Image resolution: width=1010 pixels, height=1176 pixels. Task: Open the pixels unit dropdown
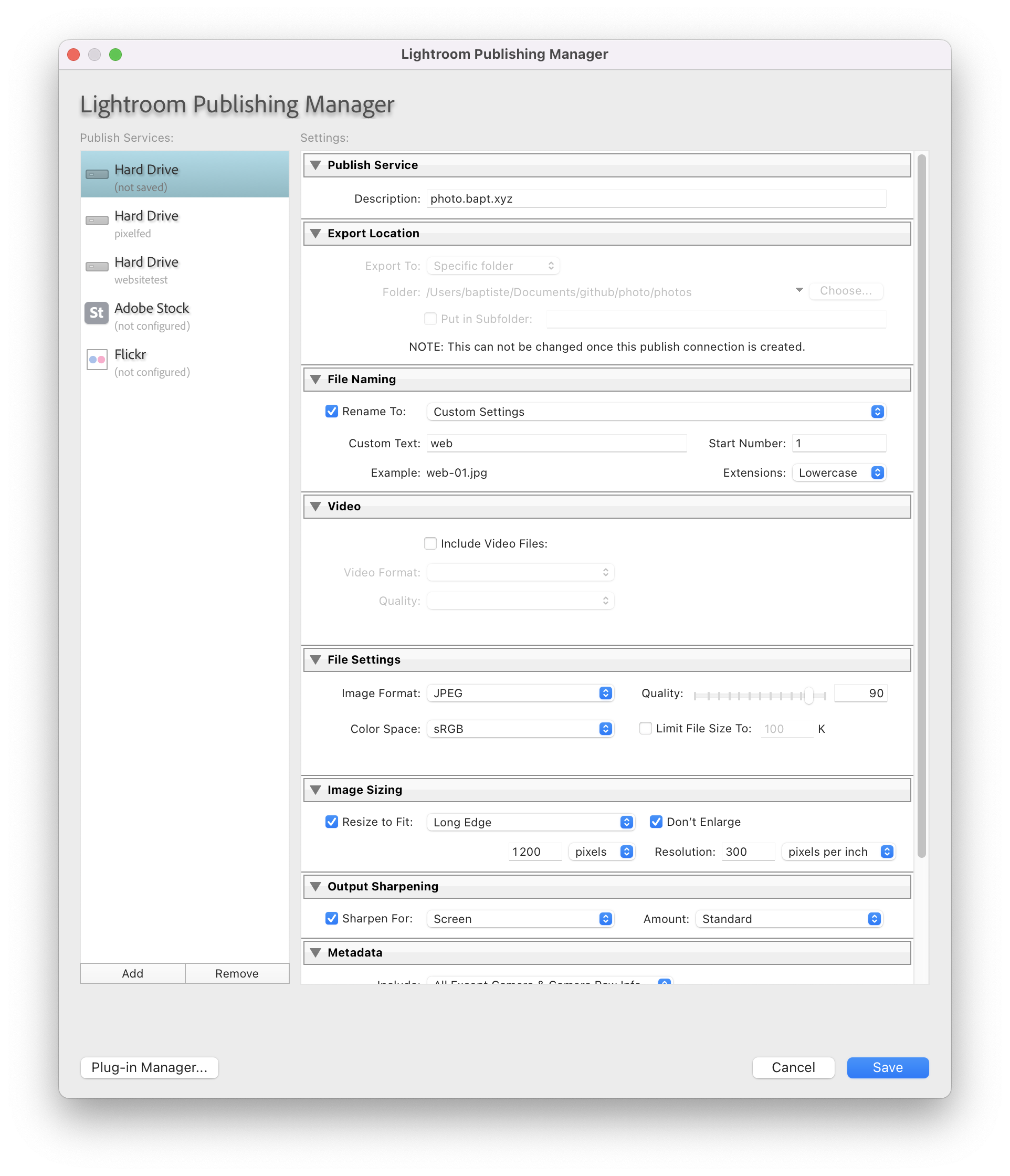[602, 852]
